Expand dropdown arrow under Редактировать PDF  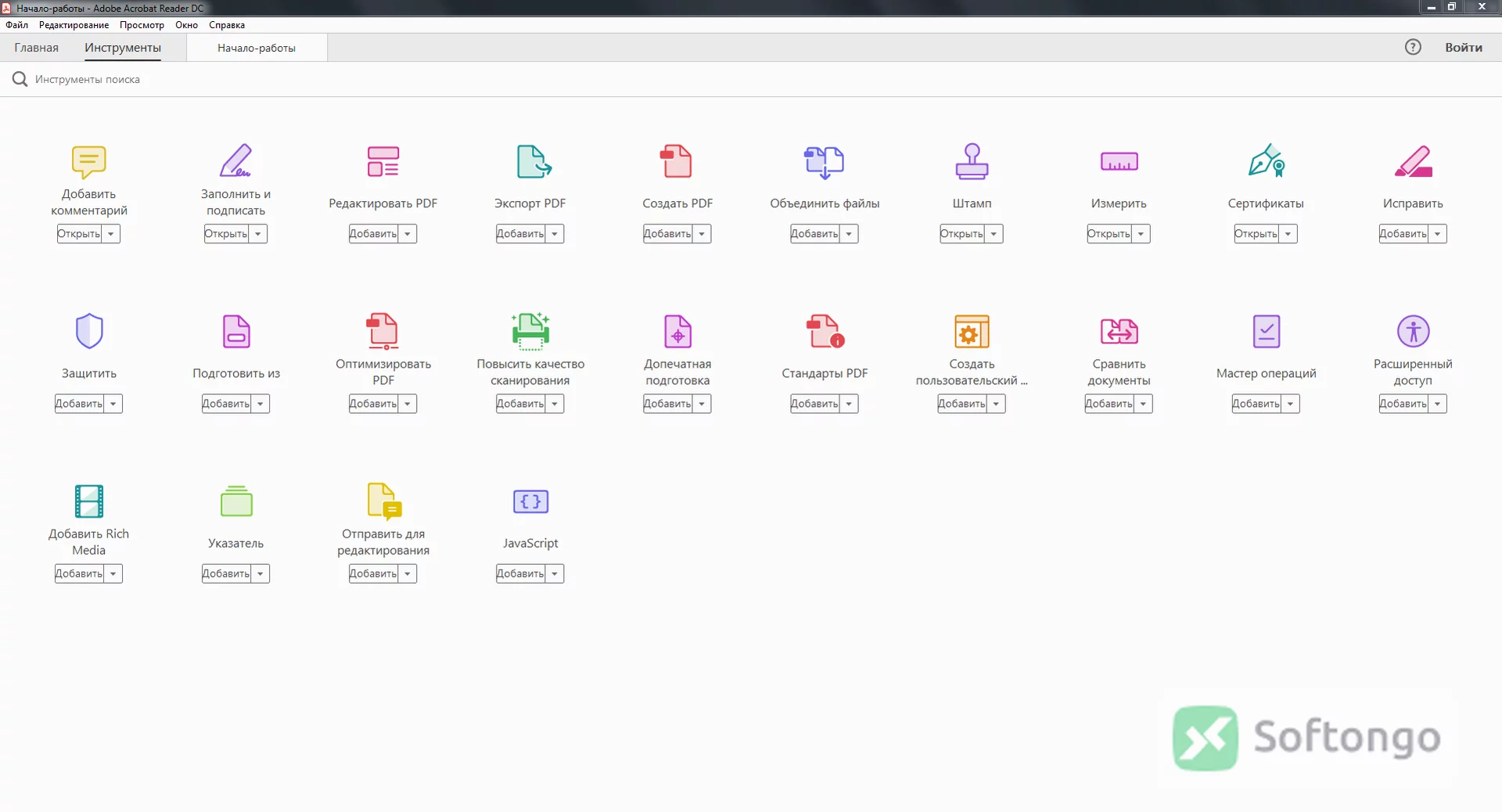pyautogui.click(x=408, y=234)
